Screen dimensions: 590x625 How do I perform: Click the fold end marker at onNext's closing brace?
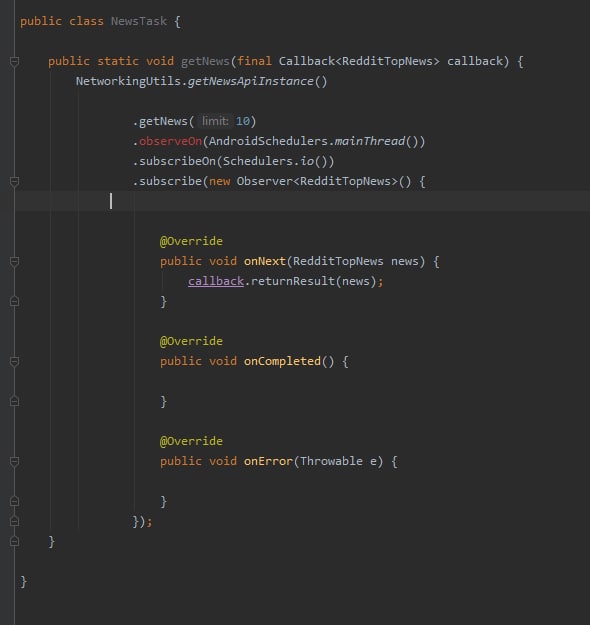14,302
